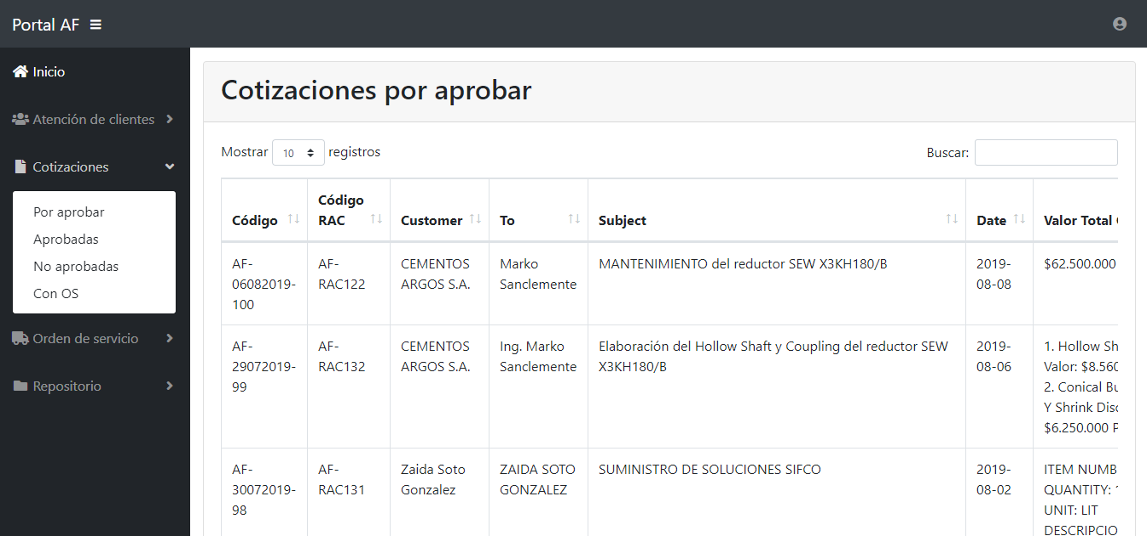Select Por aprobar in the submenu
1147x537 pixels.
[x=69, y=212]
